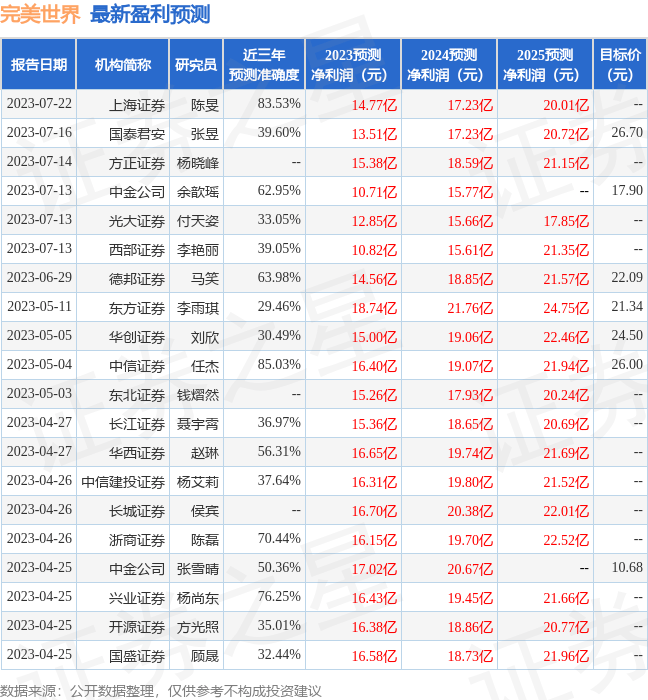Click 20.38亿 forecast value
648x700 pixels.
coord(470,511)
